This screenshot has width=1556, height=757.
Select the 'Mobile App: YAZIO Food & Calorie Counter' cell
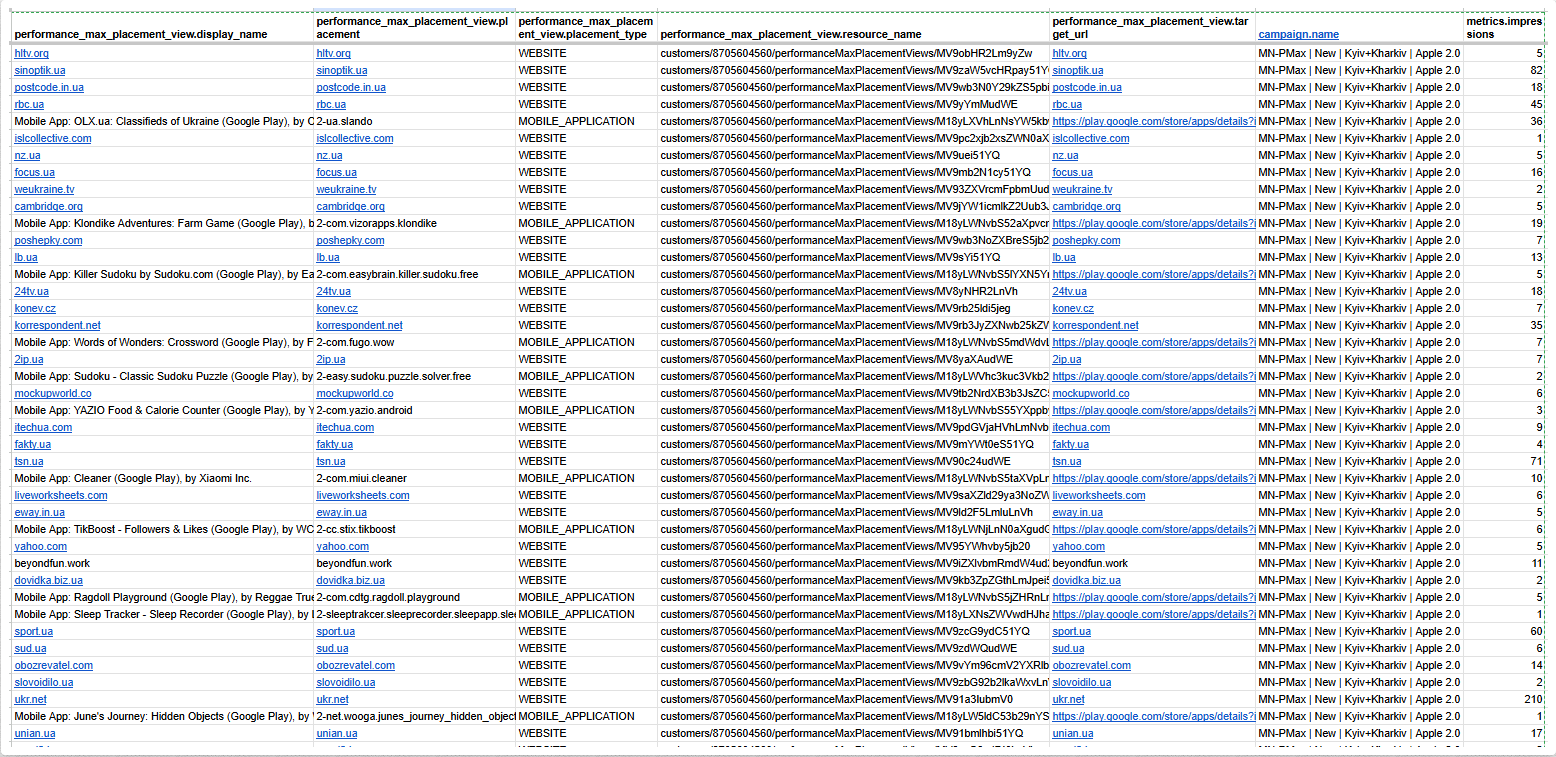click(x=162, y=410)
